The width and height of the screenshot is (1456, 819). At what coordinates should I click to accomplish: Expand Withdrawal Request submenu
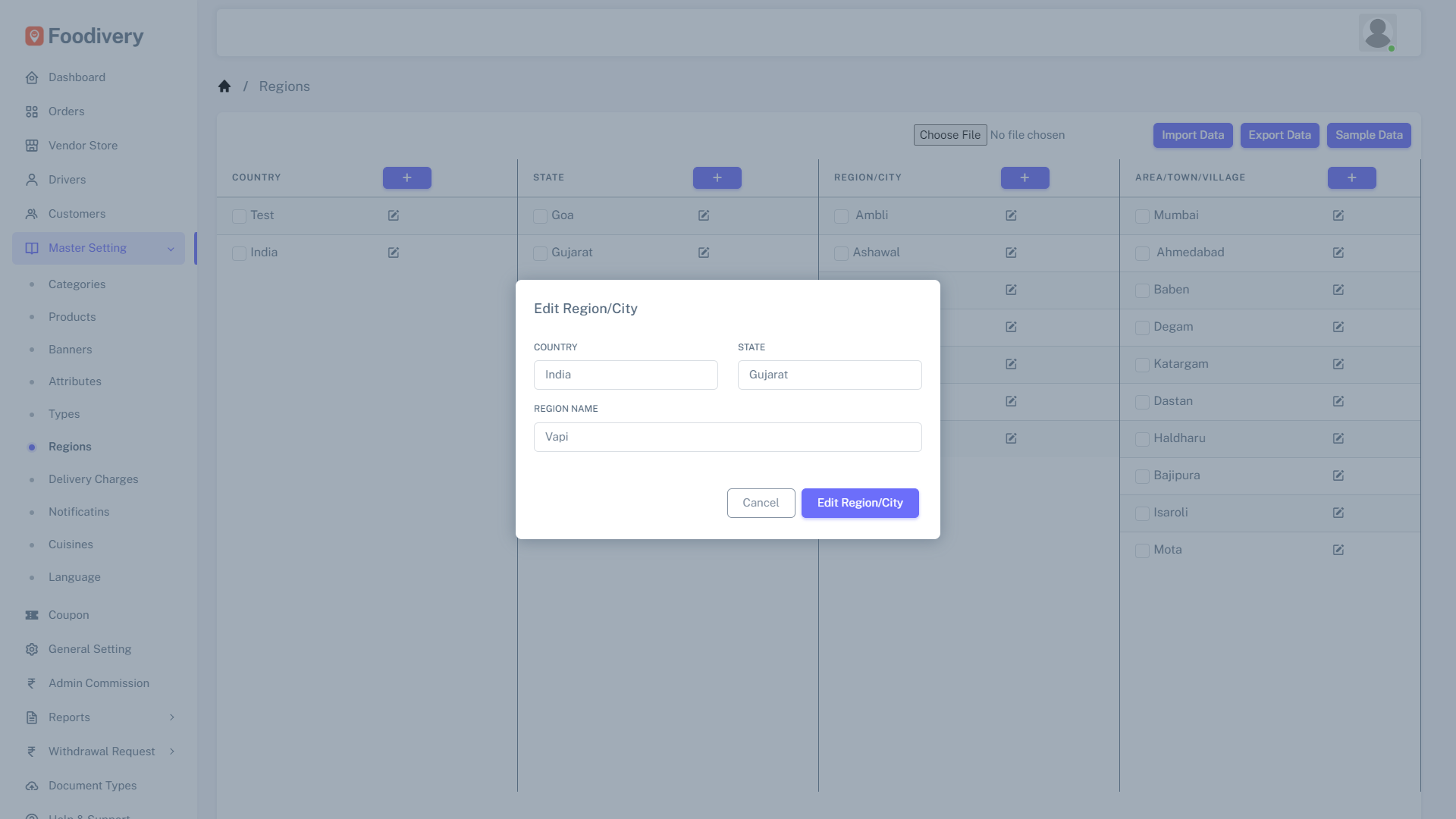coord(172,752)
